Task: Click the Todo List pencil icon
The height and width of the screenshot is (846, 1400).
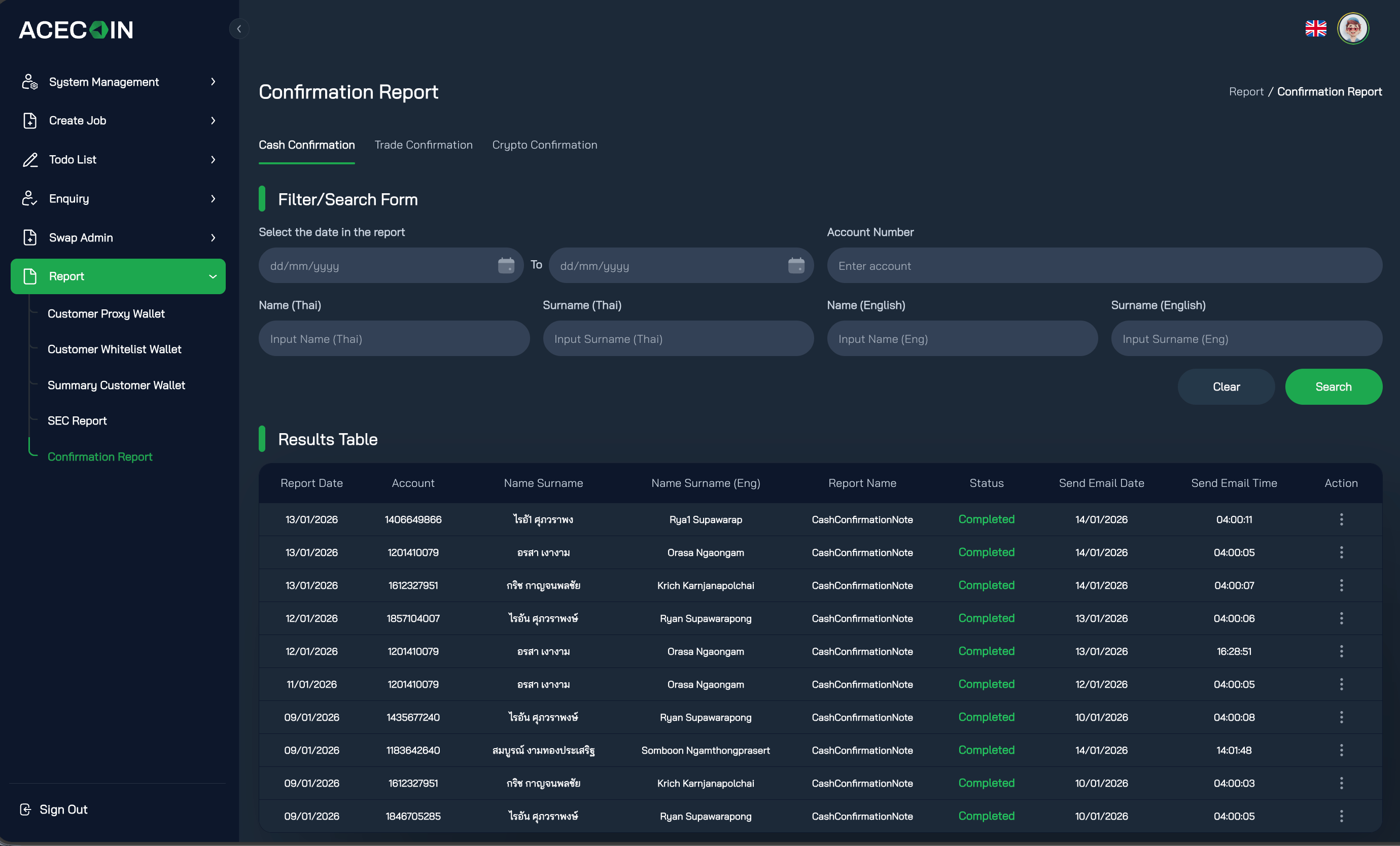Action: tap(29, 160)
